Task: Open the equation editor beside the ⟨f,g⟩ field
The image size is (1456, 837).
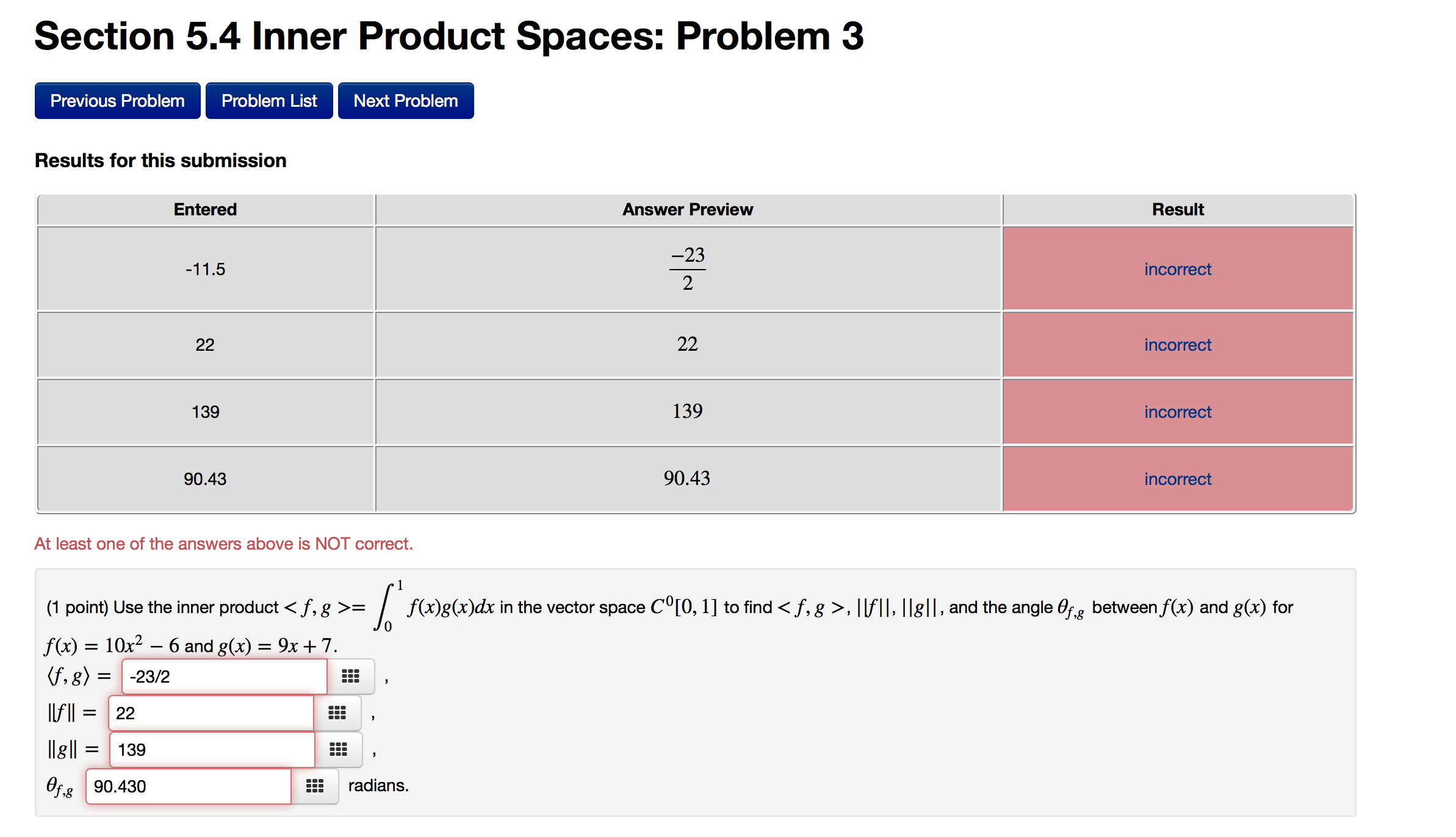Action: [x=351, y=677]
